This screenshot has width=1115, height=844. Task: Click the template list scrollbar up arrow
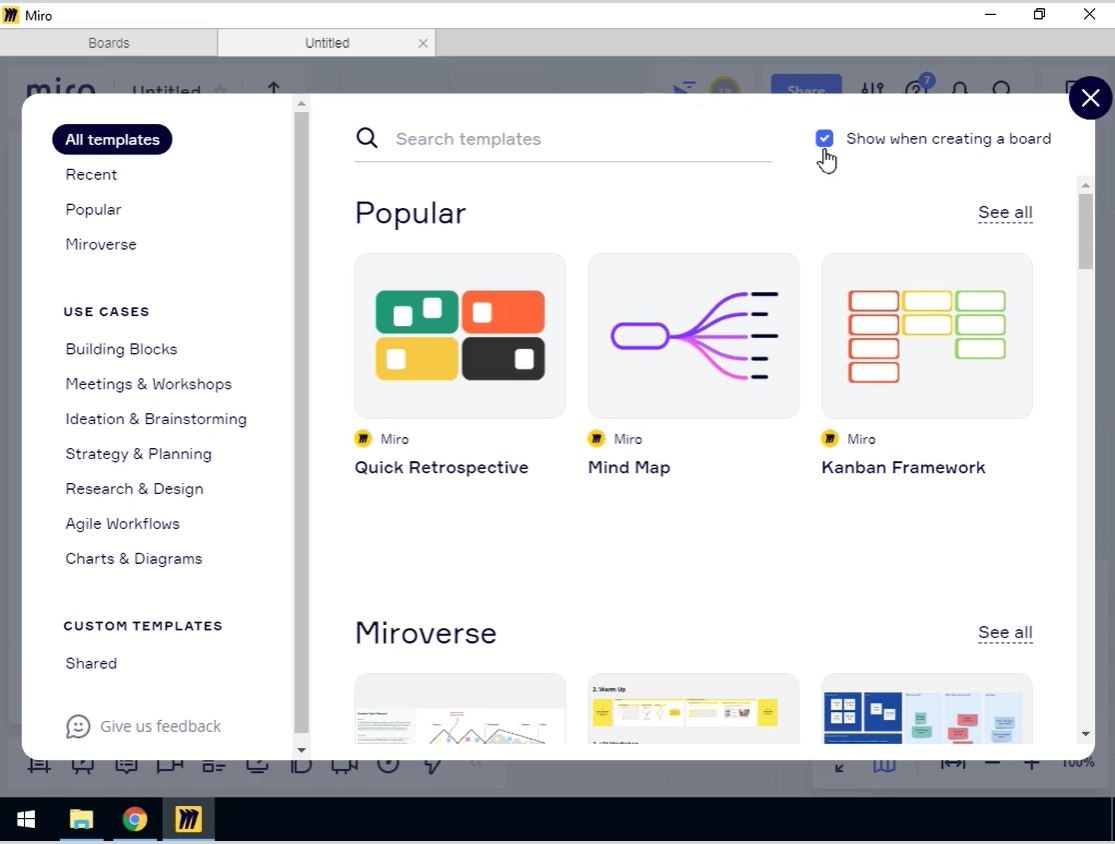(1085, 185)
